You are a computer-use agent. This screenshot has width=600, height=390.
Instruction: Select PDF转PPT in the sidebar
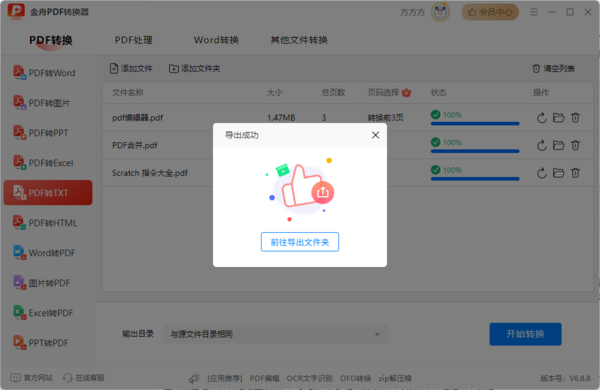pyautogui.click(x=48, y=133)
